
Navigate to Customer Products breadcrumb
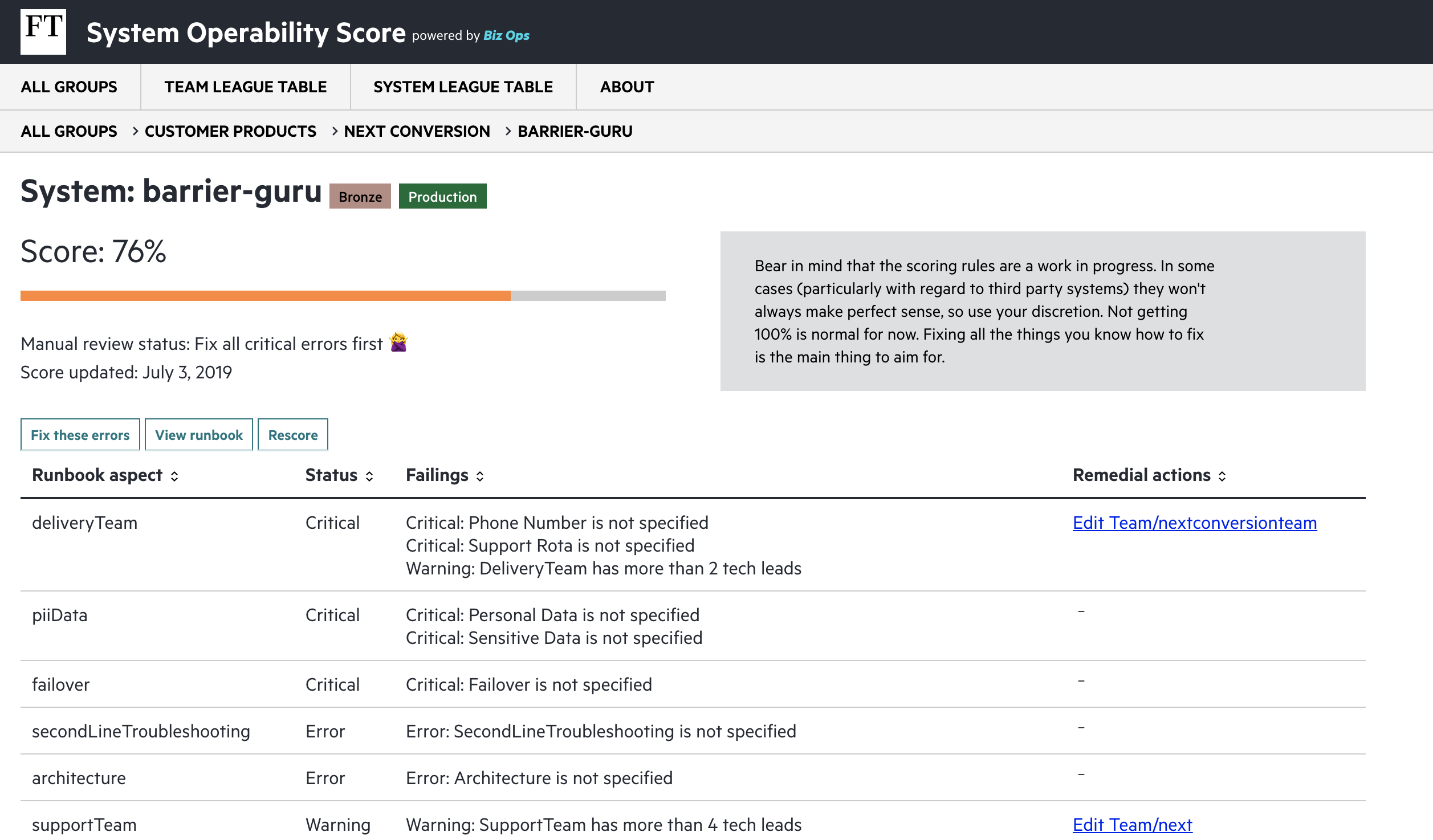point(230,131)
